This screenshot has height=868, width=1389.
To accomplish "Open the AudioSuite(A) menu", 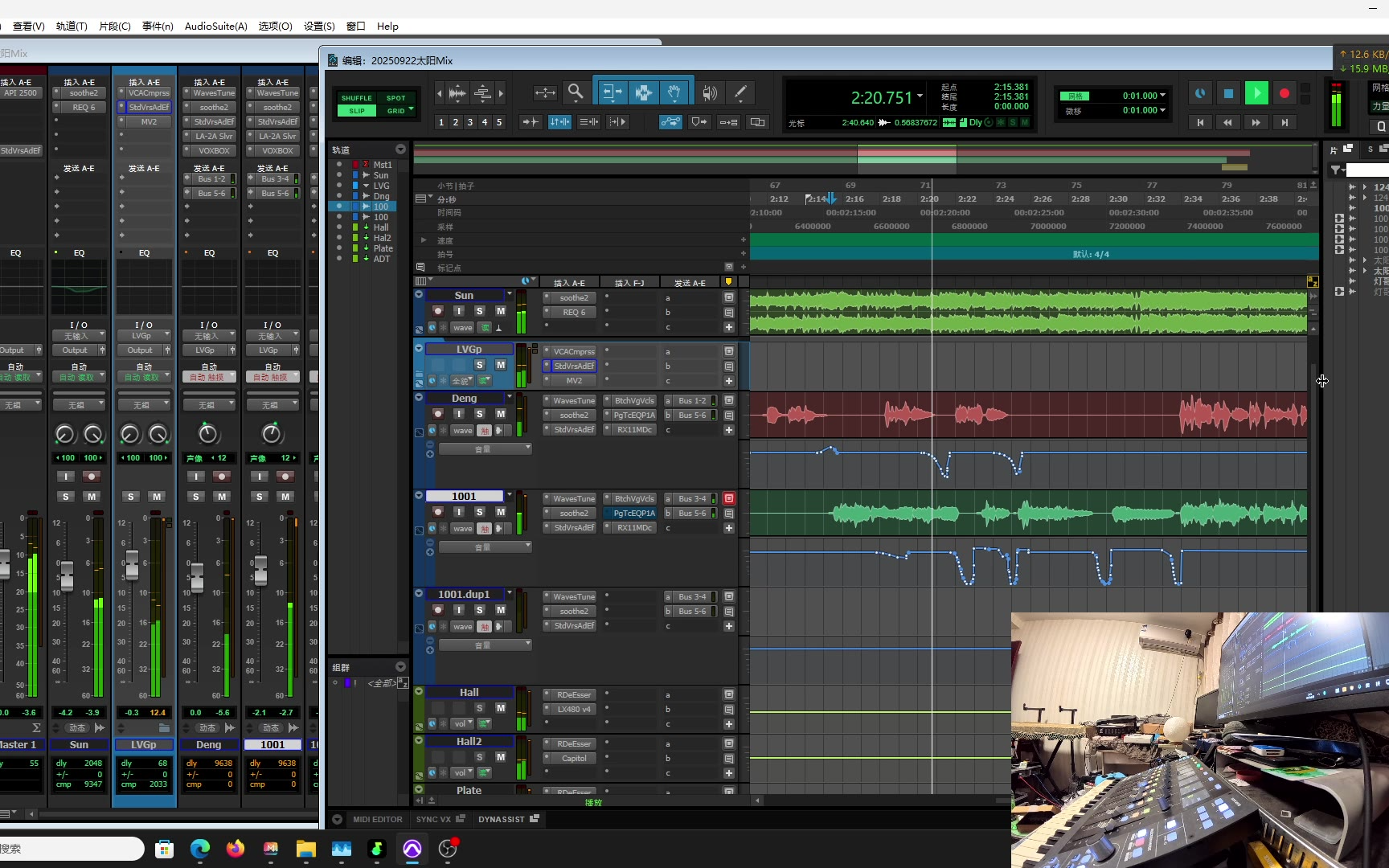I will pos(215,26).
